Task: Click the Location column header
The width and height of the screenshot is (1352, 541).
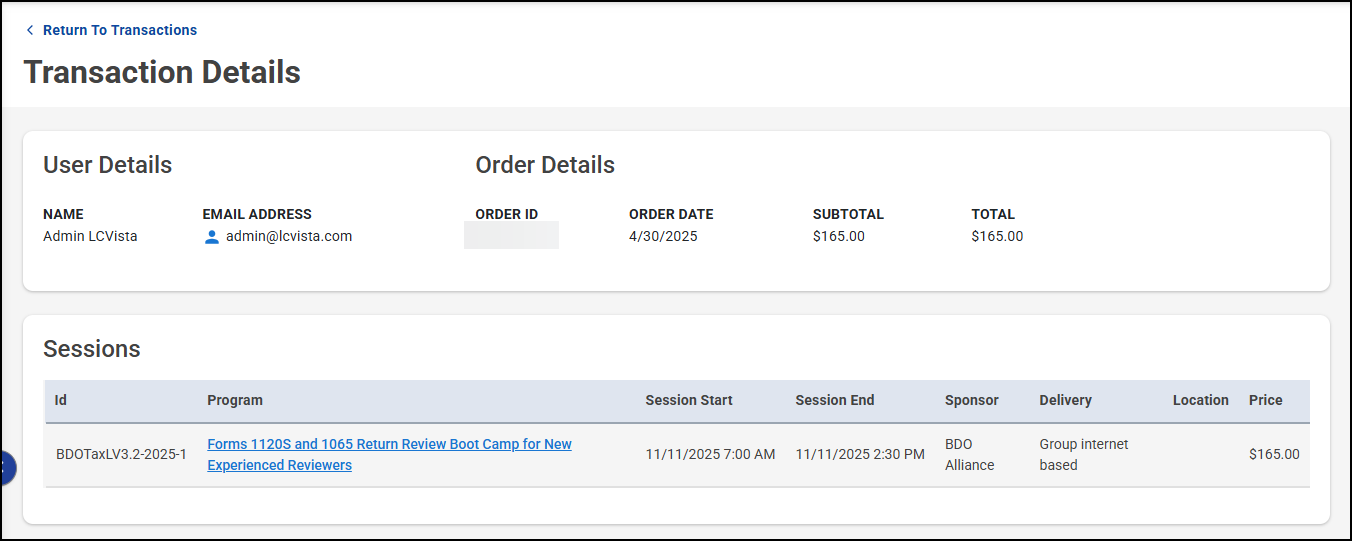Action: click(1200, 400)
